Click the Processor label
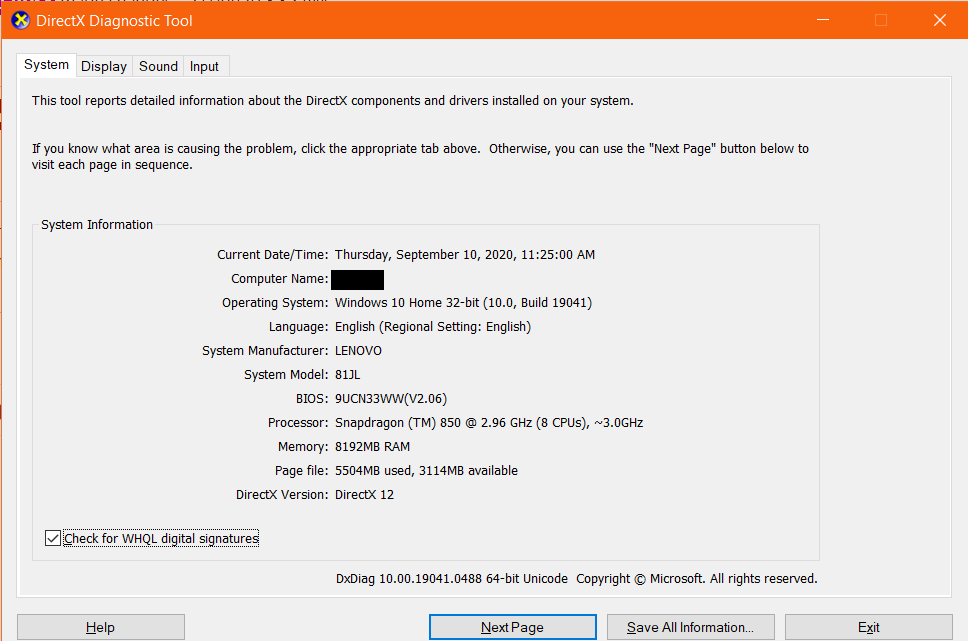This screenshot has width=968, height=641. point(298,423)
